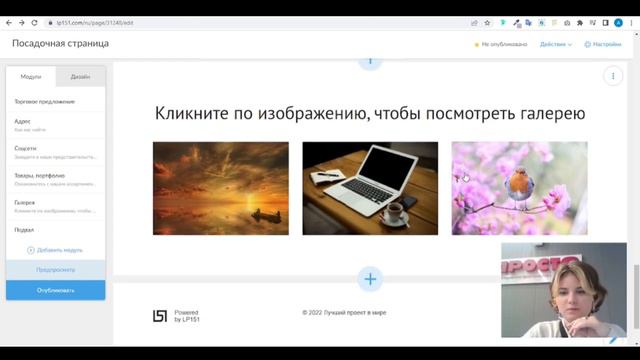Open the green extension icon in toolbar
Screen dimensions: 640x360
[x=503, y=23]
